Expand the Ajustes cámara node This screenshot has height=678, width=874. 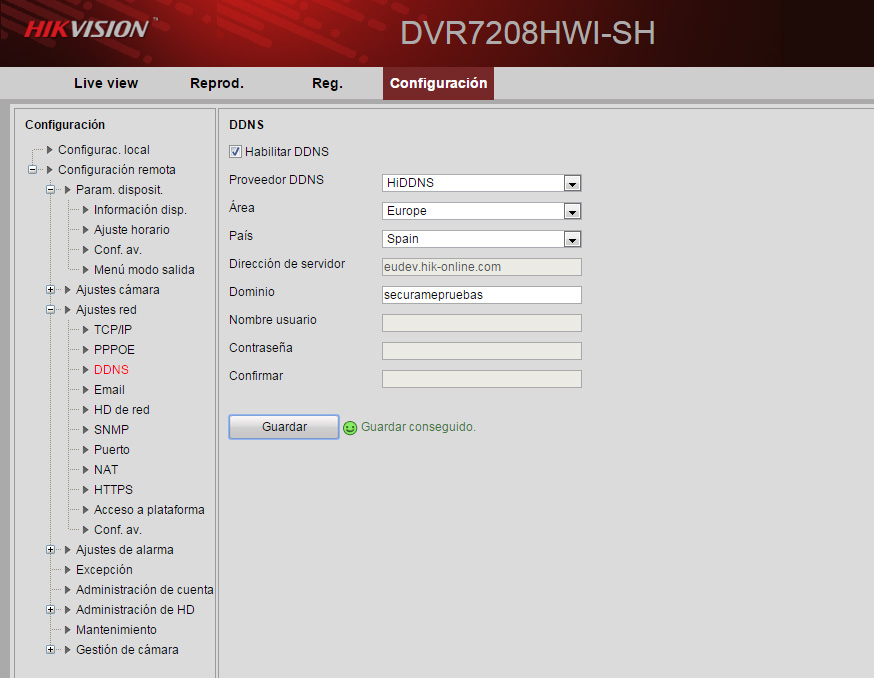[50, 289]
